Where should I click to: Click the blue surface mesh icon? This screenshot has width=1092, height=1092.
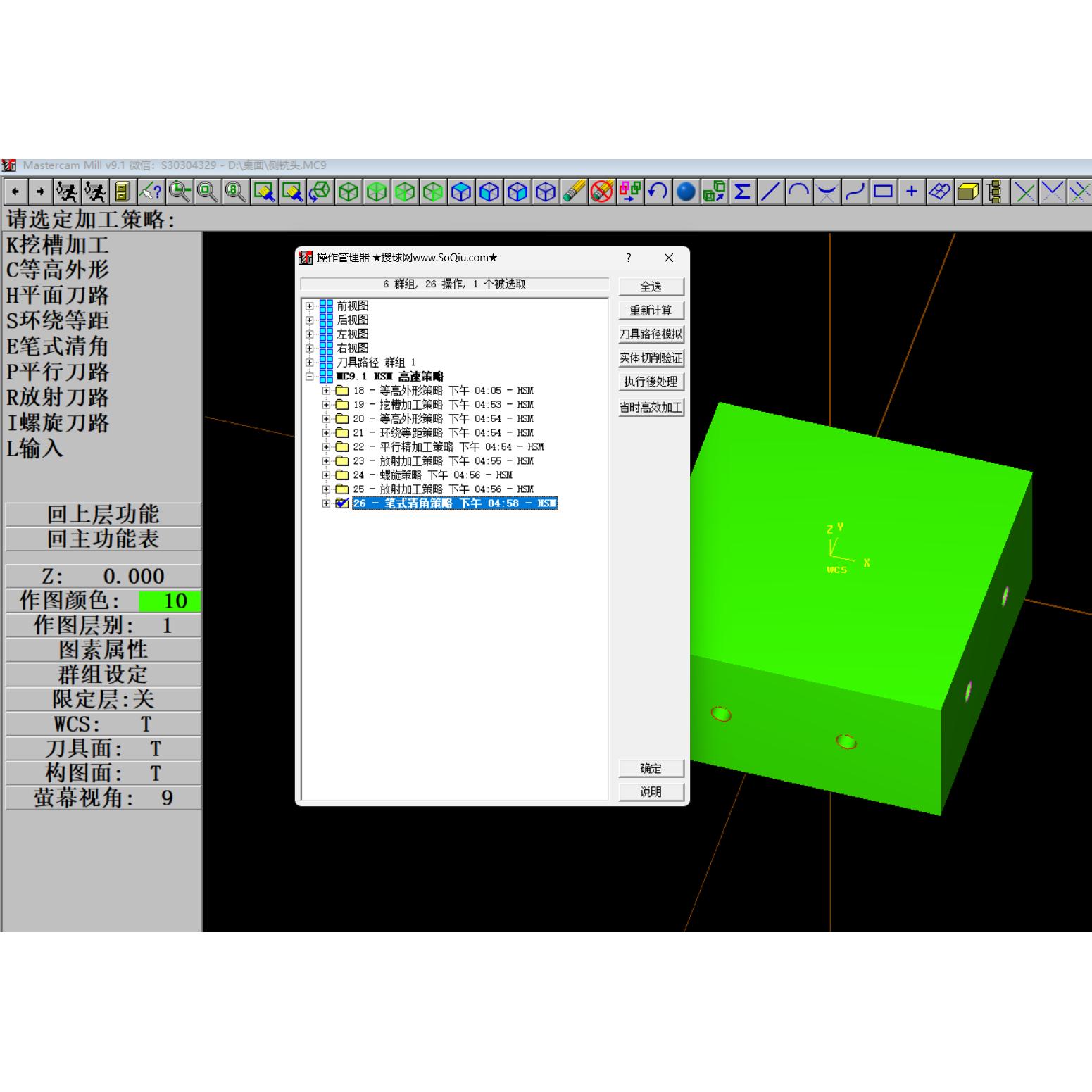coord(940,192)
